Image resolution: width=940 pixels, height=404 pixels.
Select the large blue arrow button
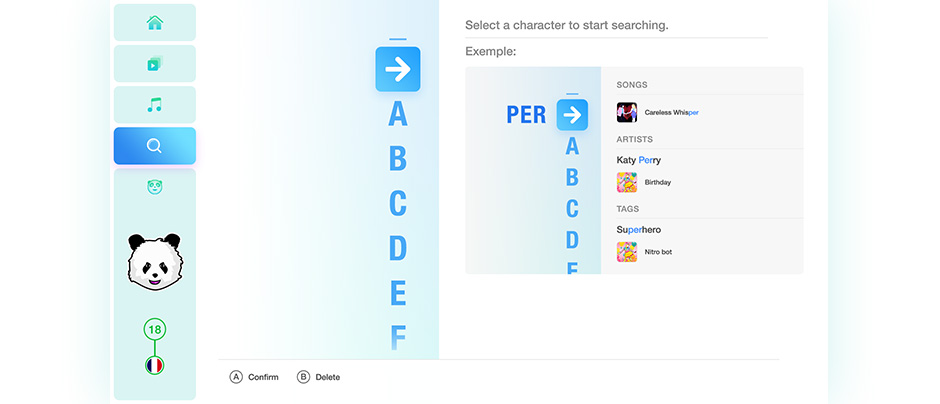click(398, 70)
